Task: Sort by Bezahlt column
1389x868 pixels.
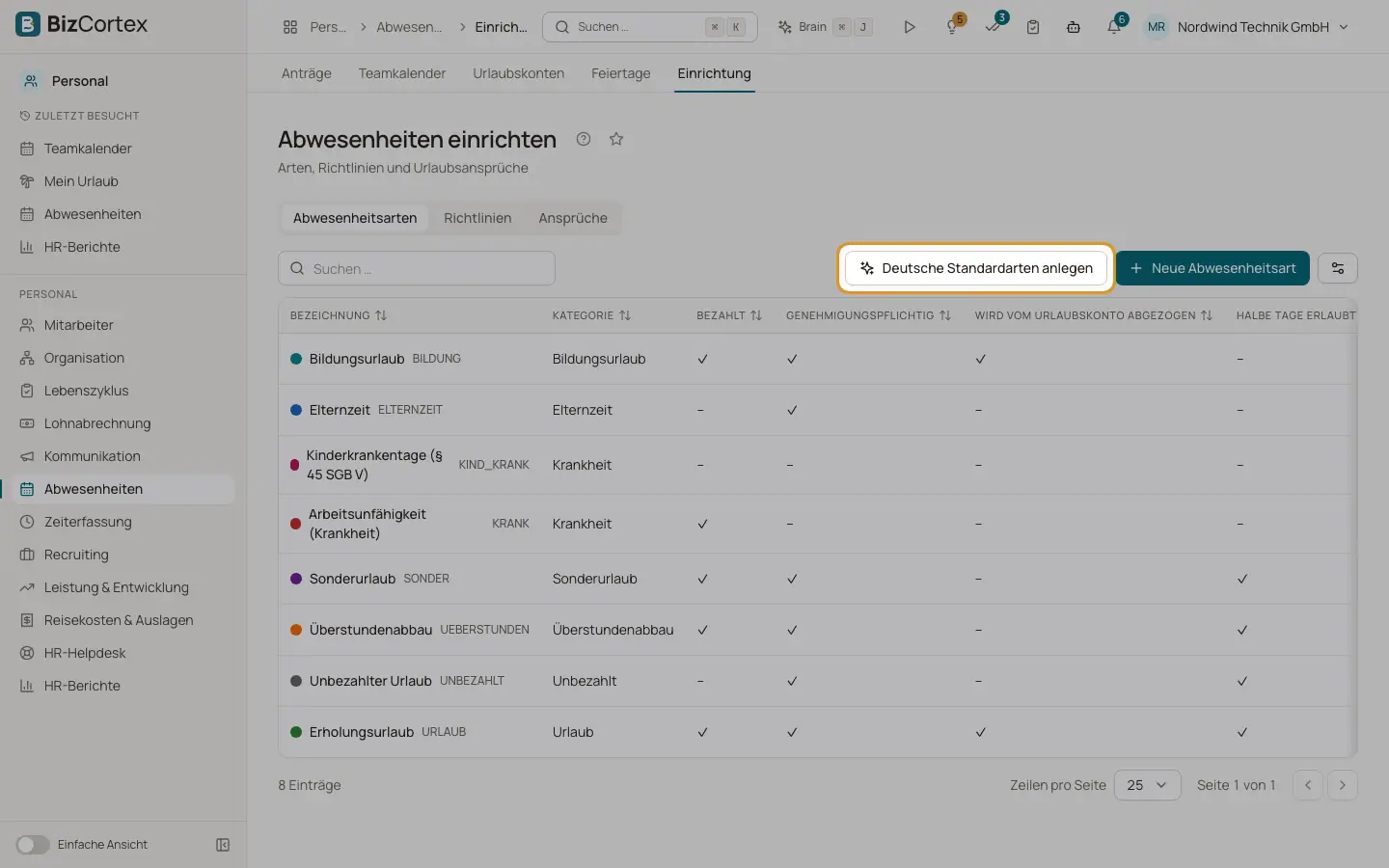Action: [x=729, y=315]
